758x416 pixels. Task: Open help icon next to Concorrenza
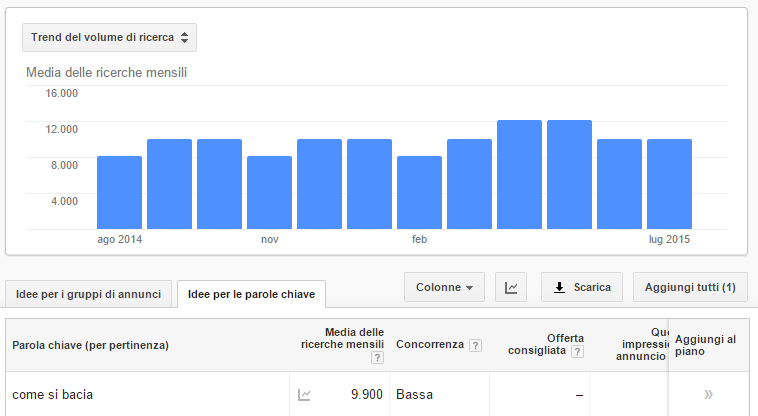click(475, 345)
